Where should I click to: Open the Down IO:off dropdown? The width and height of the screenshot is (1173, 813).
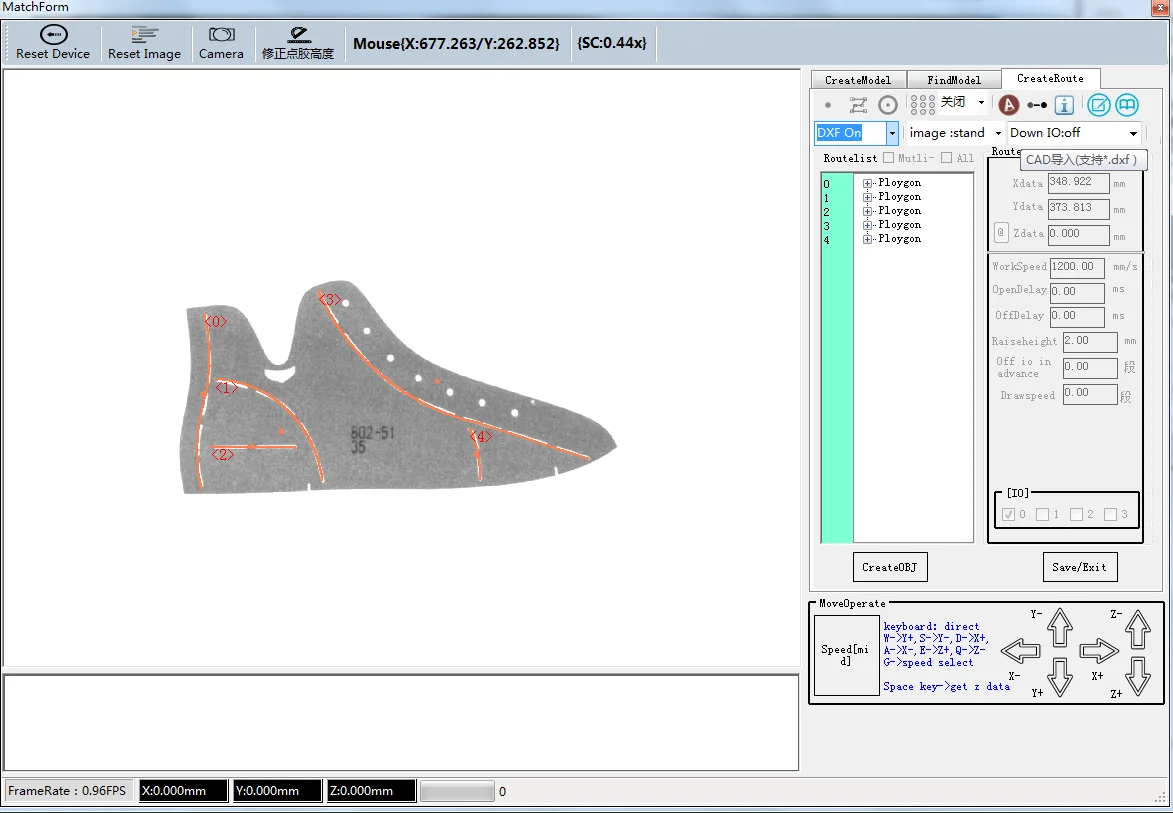point(1133,133)
